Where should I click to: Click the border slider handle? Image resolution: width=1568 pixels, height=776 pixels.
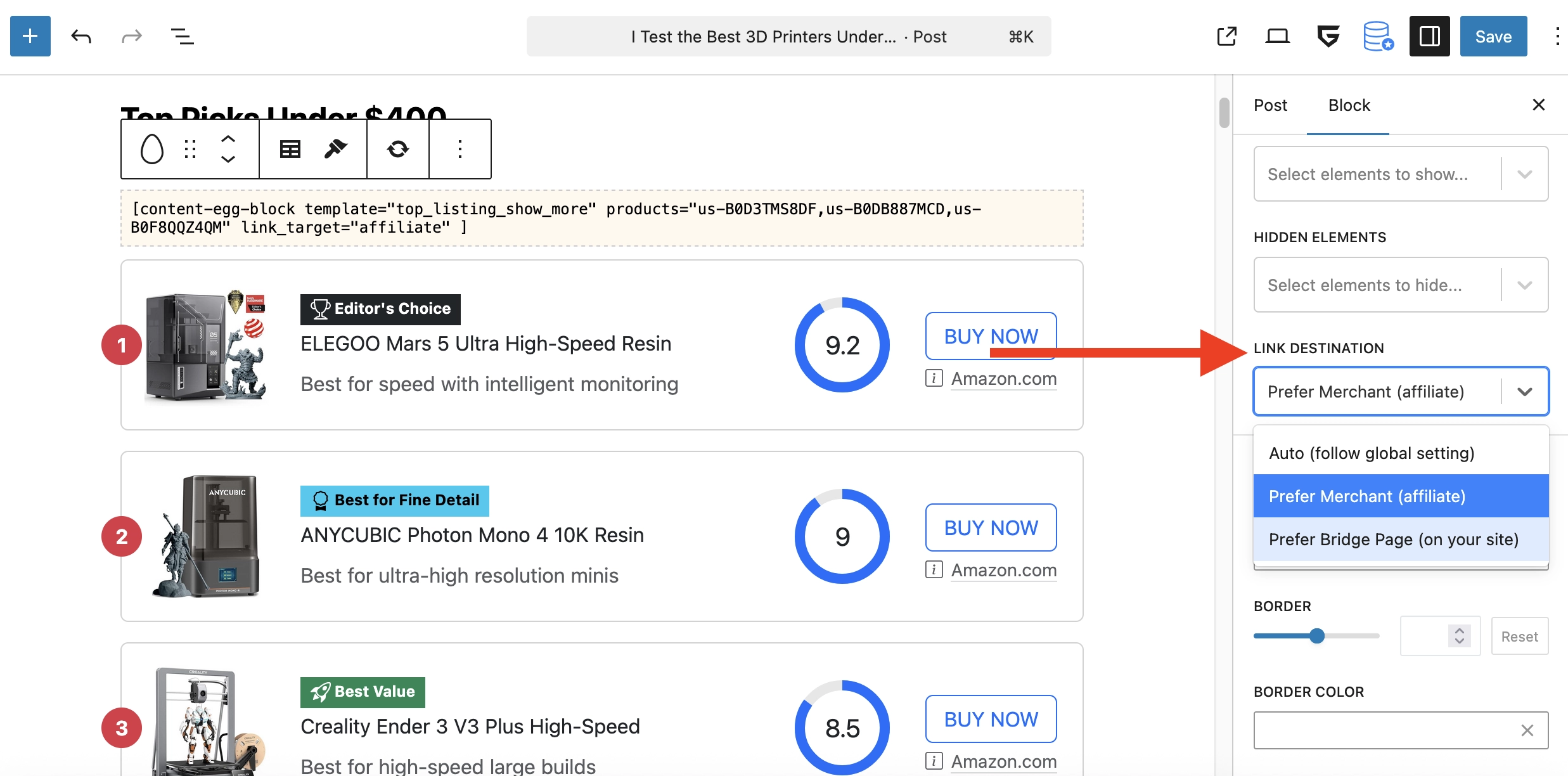1317,636
